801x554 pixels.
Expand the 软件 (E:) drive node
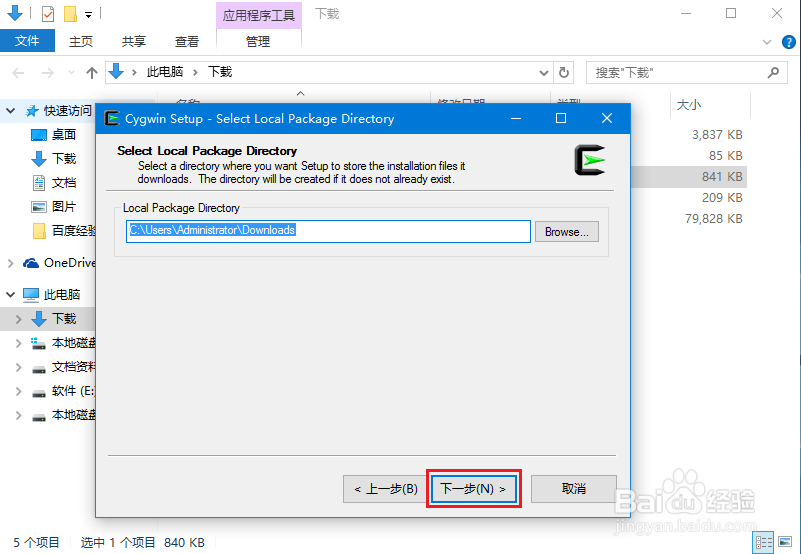19,391
